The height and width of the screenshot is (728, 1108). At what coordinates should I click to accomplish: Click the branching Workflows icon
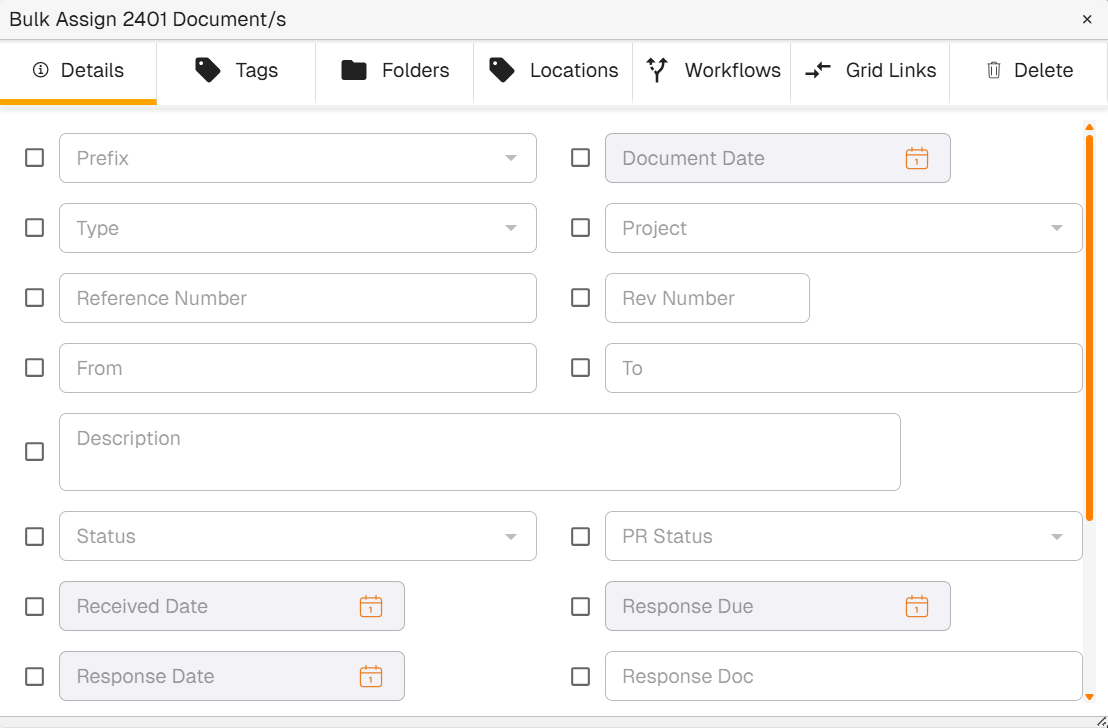click(x=657, y=70)
